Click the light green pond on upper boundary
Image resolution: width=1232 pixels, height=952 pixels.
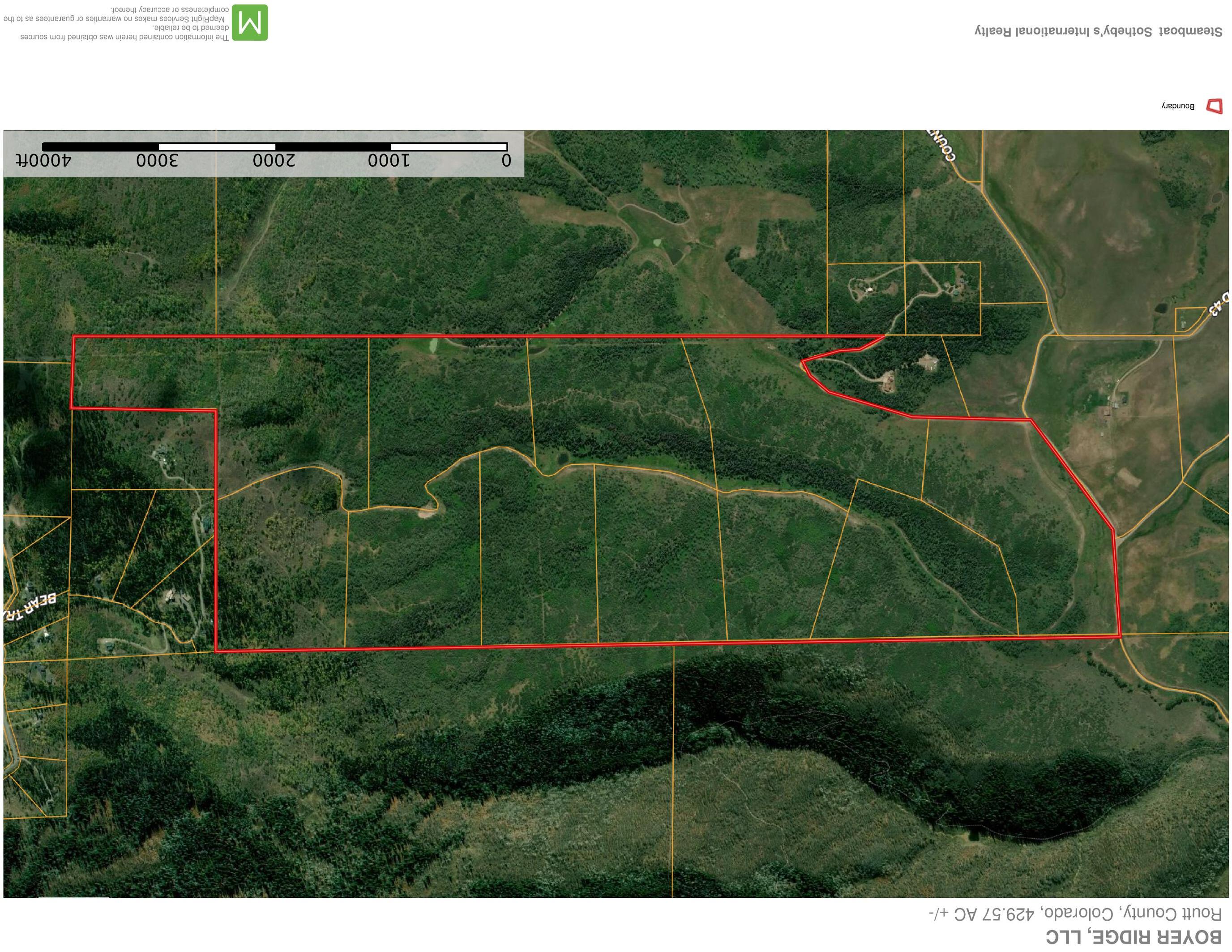[x=433, y=344]
